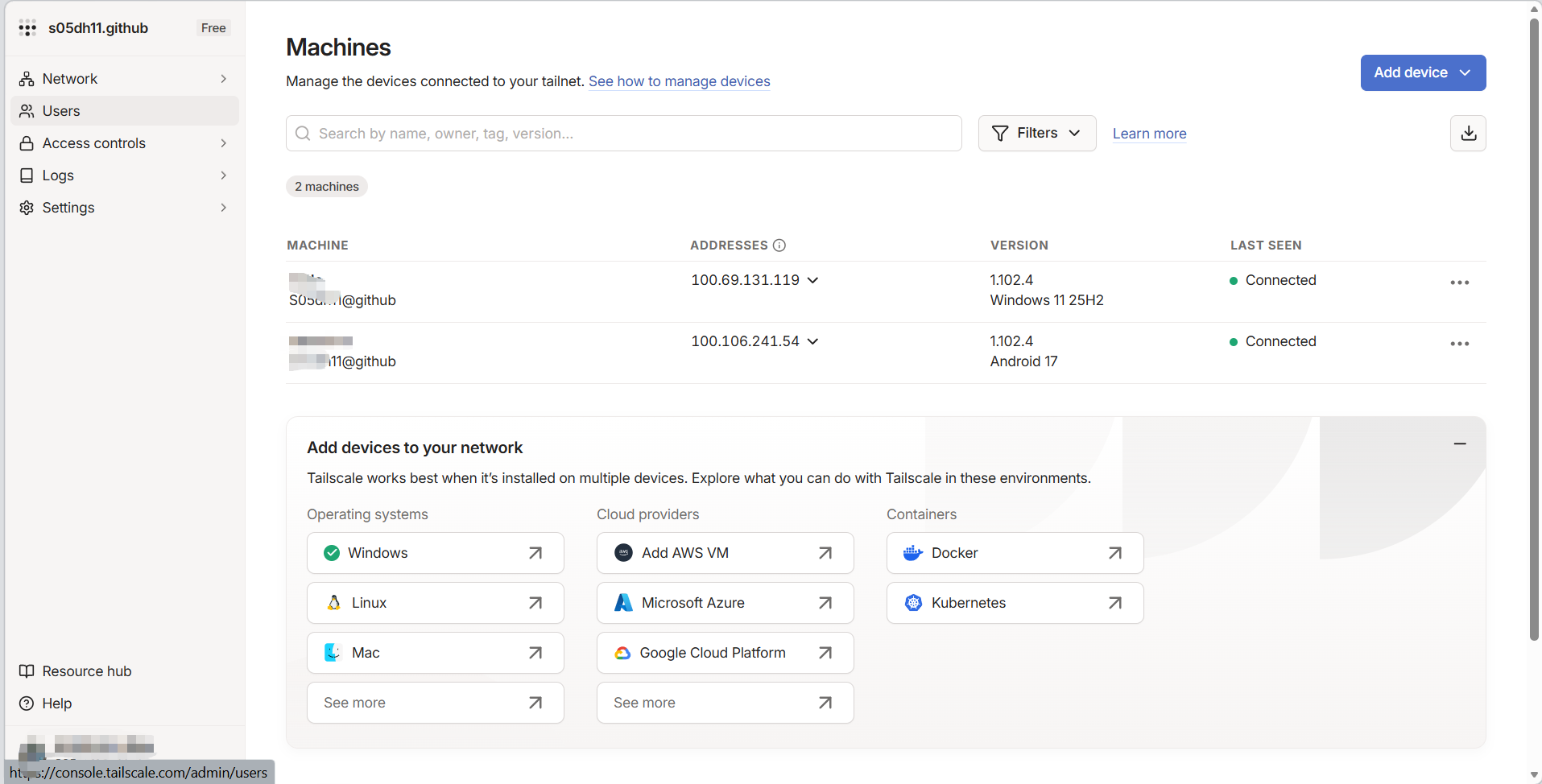Viewport: 1542px width, 784px height.
Task: Open the Network menu item
Action: tap(125, 79)
